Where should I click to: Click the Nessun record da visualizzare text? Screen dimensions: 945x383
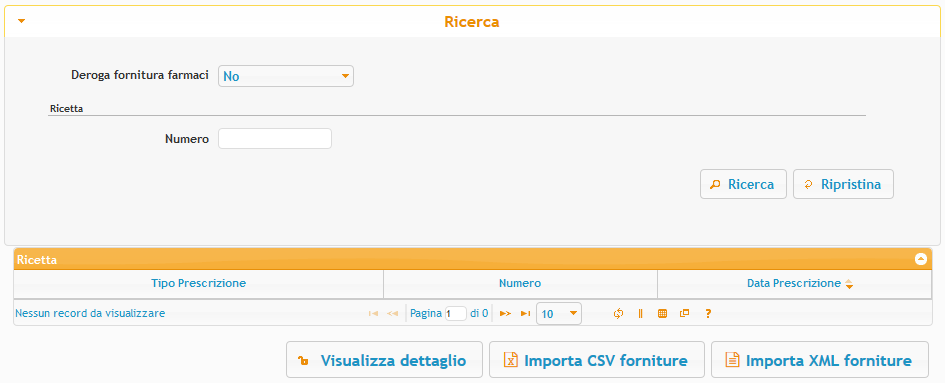click(x=90, y=313)
